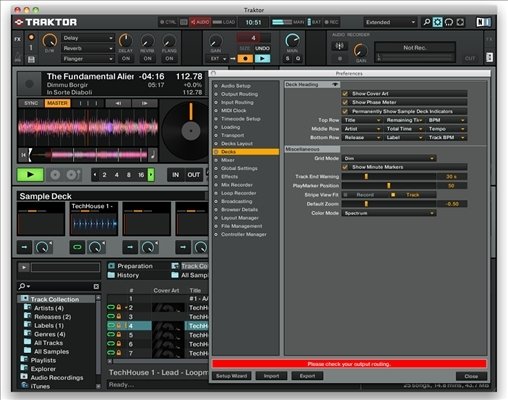
Task: Open Audio Setup preferences
Action: pyautogui.click(x=235, y=86)
